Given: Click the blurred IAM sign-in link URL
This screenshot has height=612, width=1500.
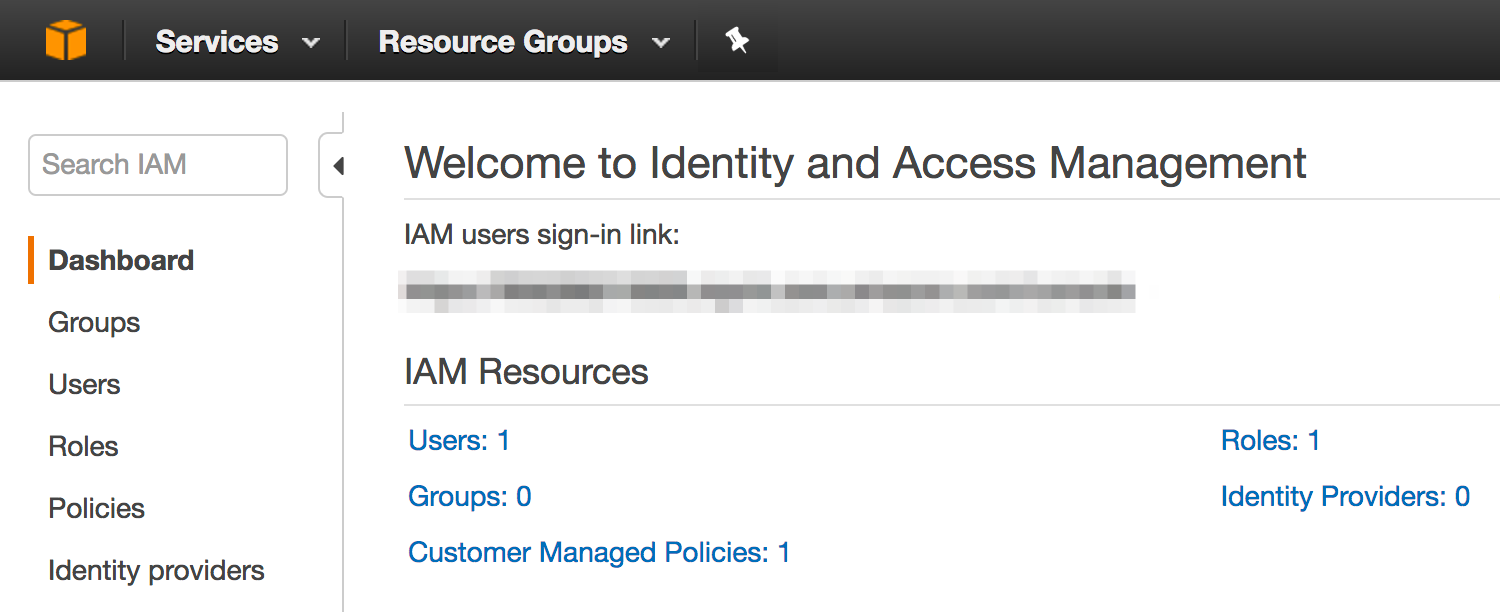Looking at the screenshot, I should pyautogui.click(x=767, y=291).
